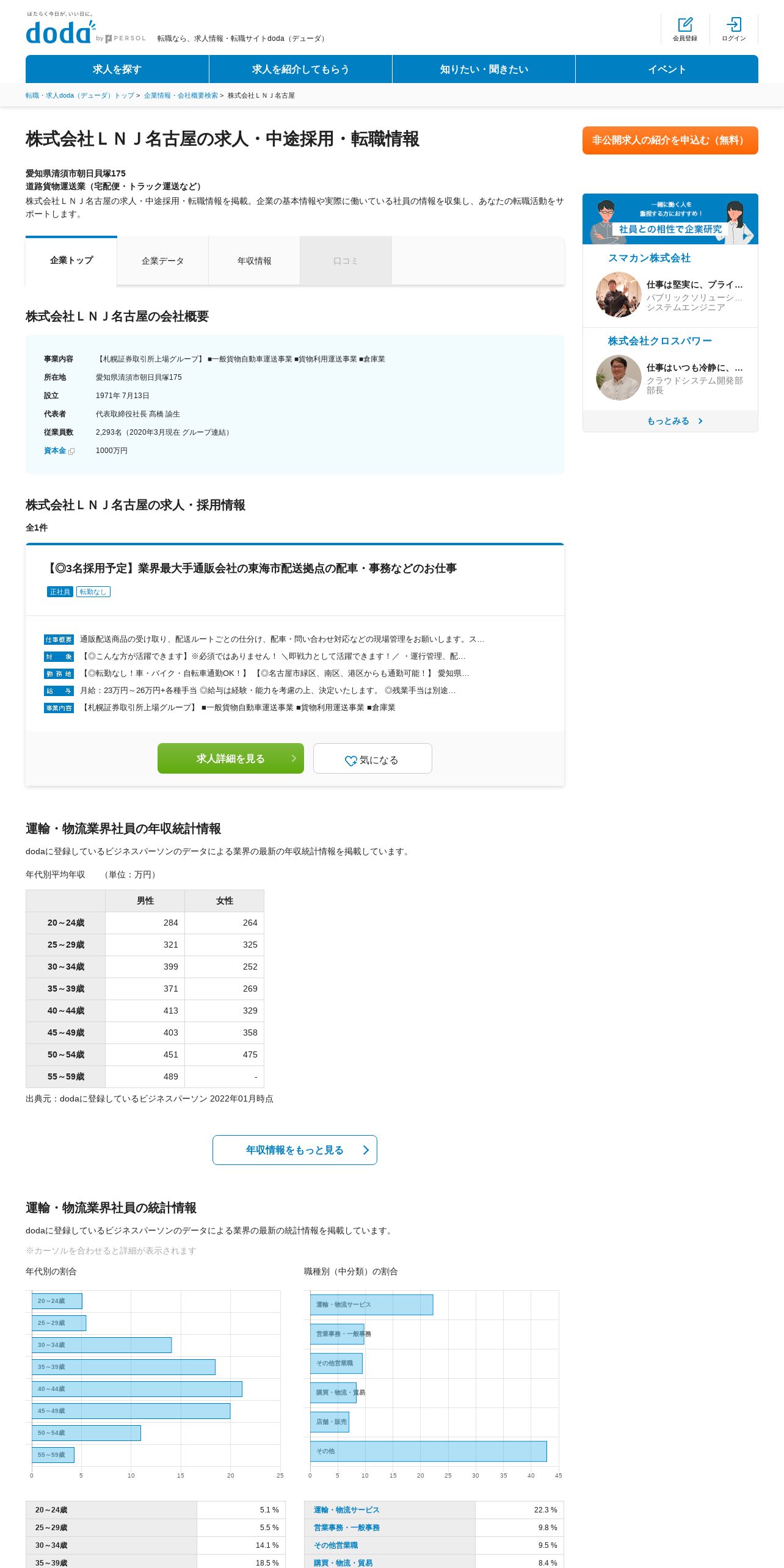
Task: Click 仕事は堅実に、プライ… employee text
Action: pyautogui.click(x=695, y=285)
